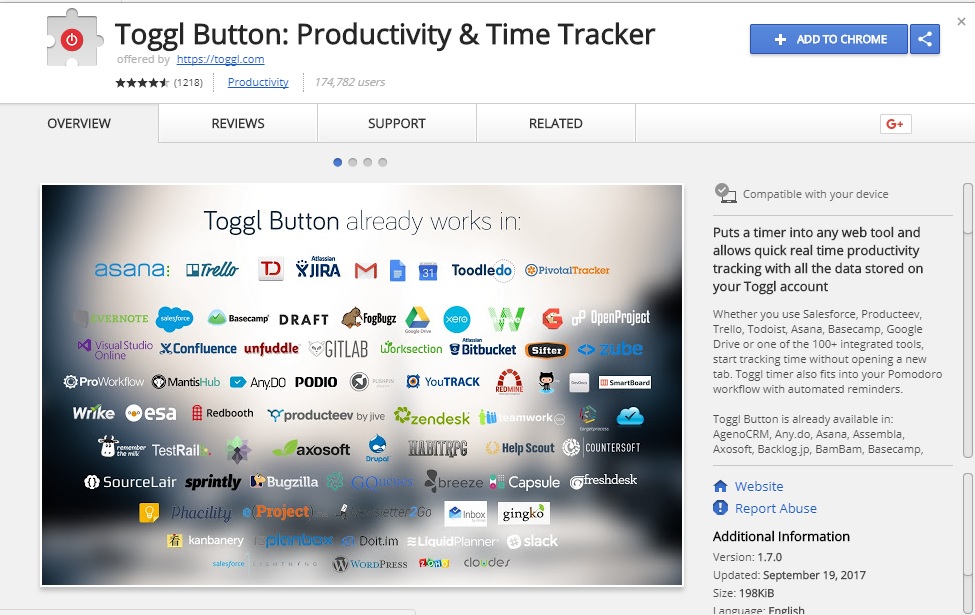Open the Related tab

556,124
